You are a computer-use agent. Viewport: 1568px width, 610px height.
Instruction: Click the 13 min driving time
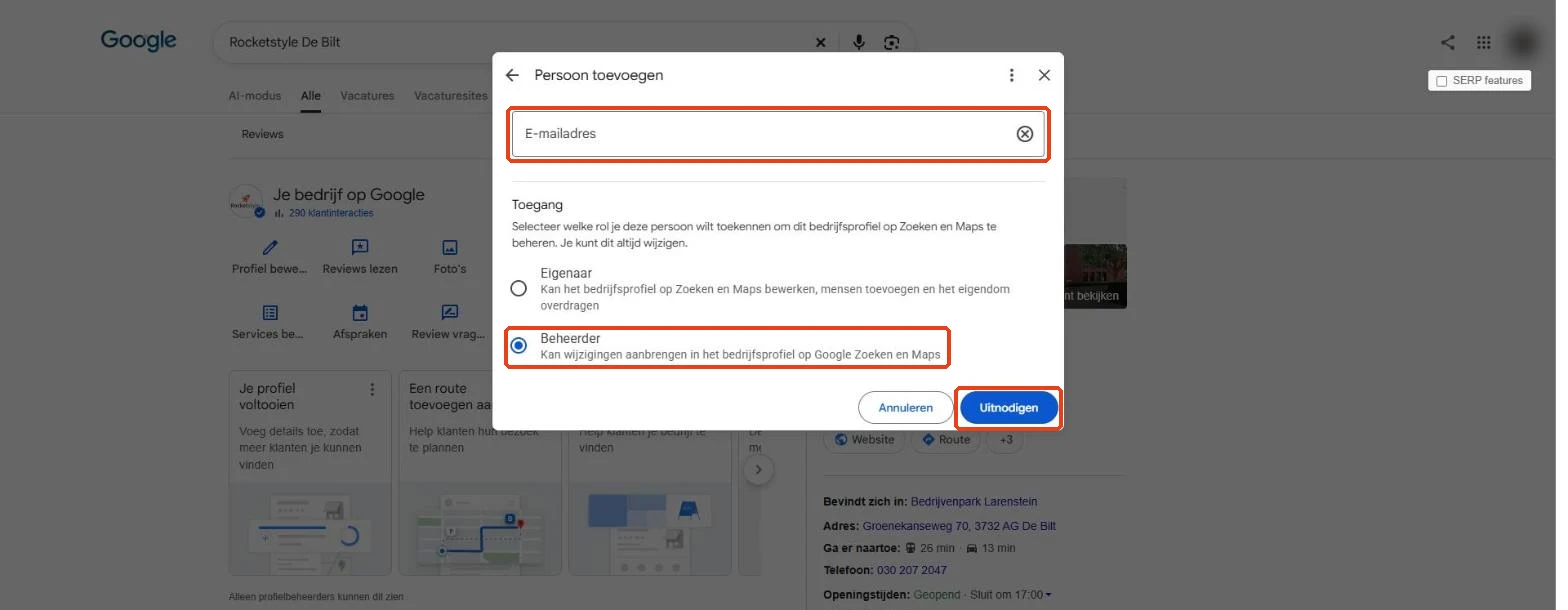[x=999, y=548]
